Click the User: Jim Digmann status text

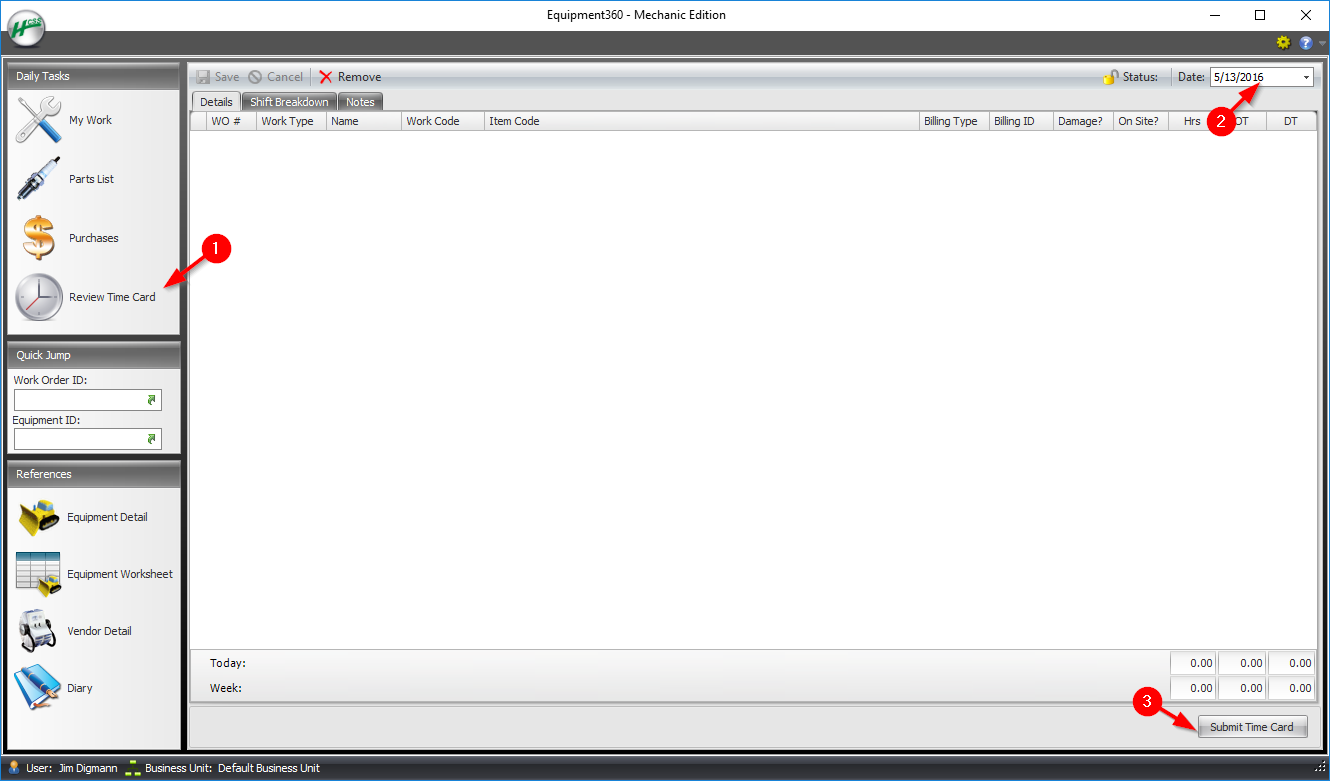[71, 768]
